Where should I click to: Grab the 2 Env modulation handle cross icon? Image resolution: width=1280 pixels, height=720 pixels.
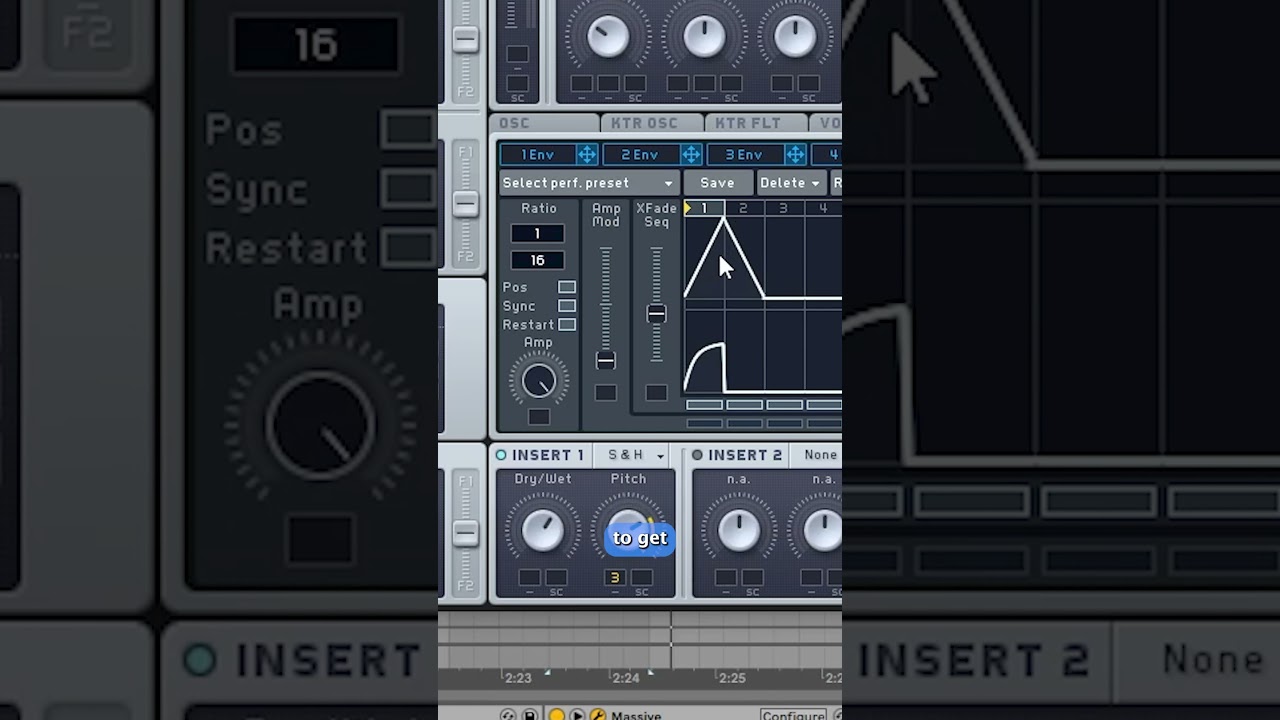click(x=691, y=155)
